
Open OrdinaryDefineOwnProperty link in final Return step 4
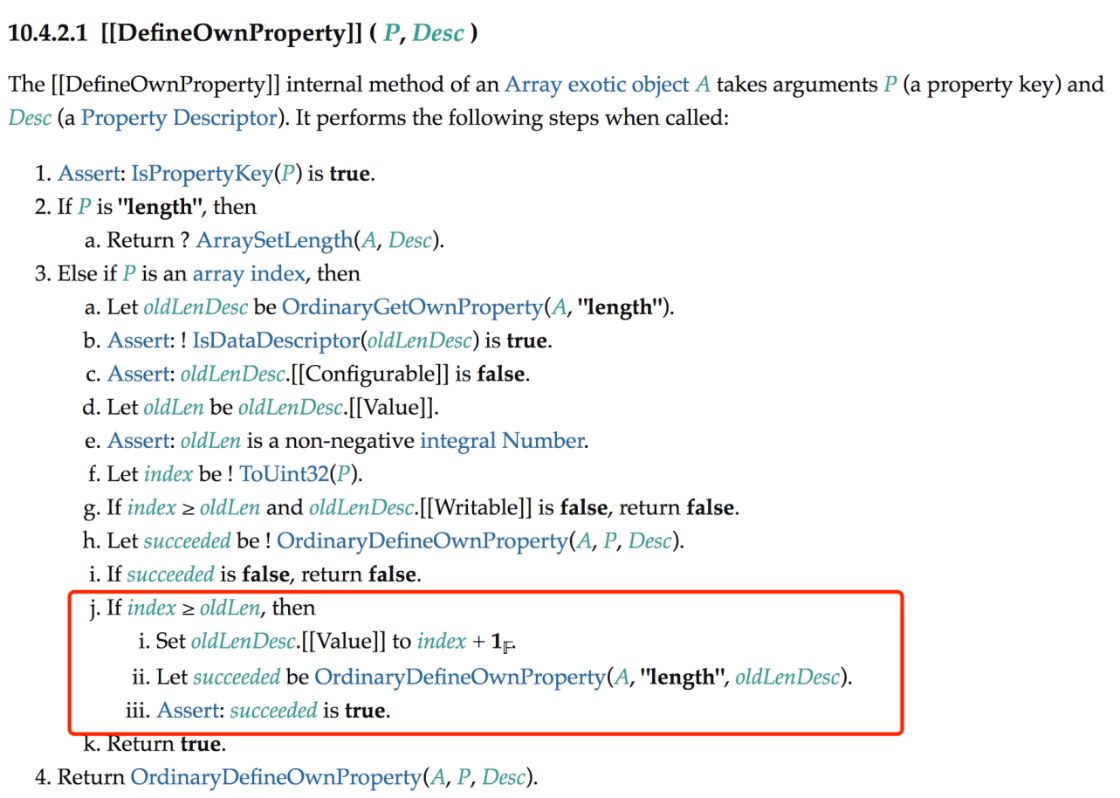click(276, 777)
